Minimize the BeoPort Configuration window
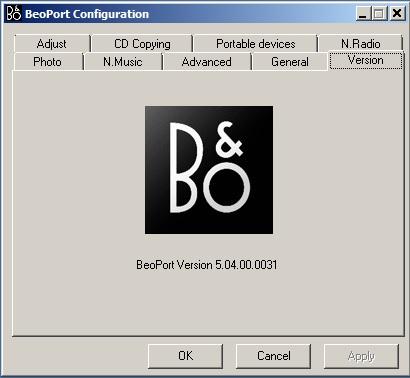410x378 pixels. 363,14
